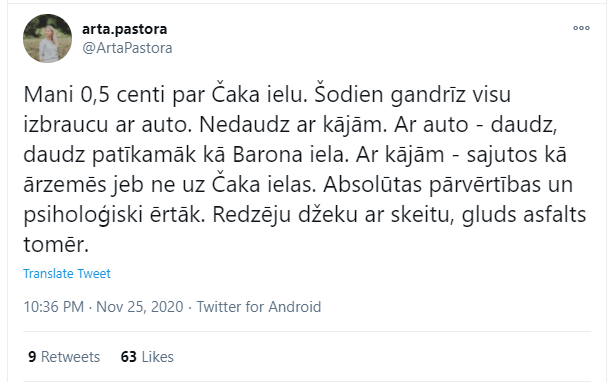The height and width of the screenshot is (382, 613).
Task: Open the three-dot more options menu
Action: (581, 28)
